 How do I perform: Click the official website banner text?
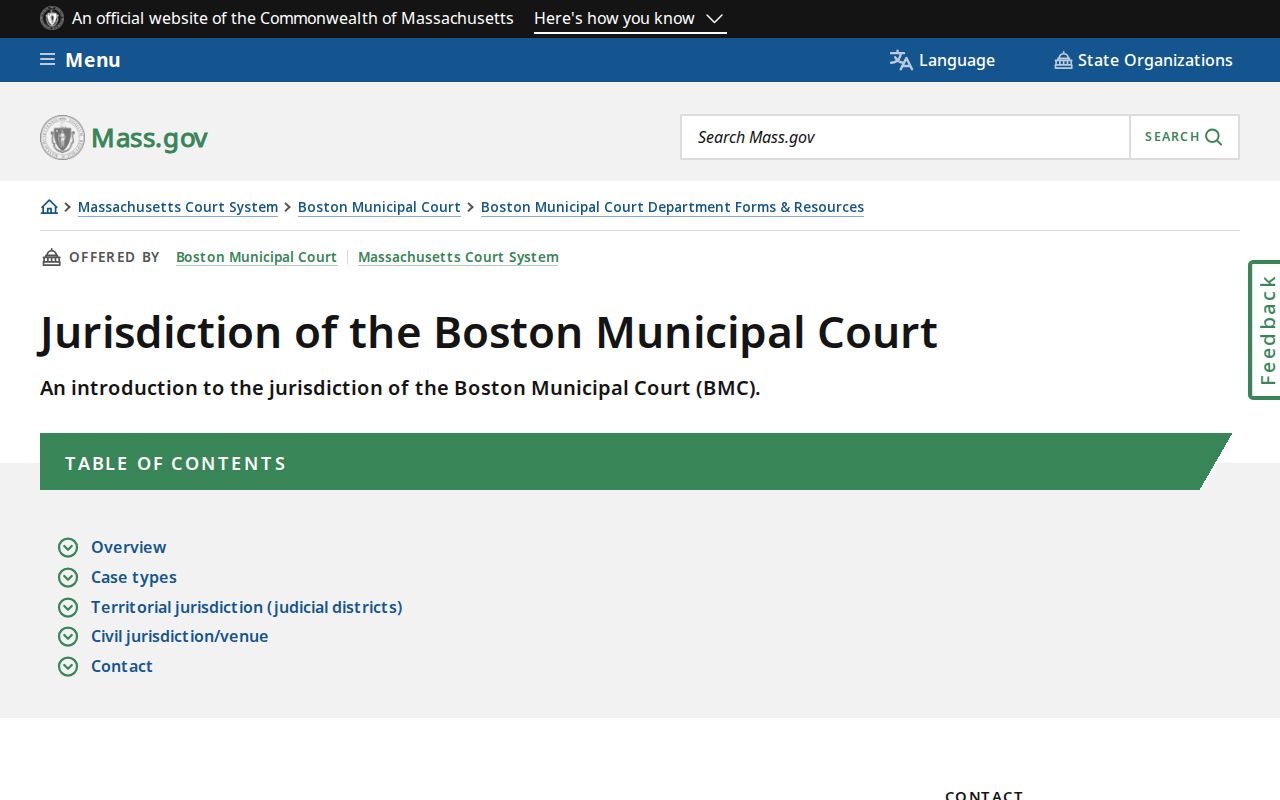pos(293,18)
